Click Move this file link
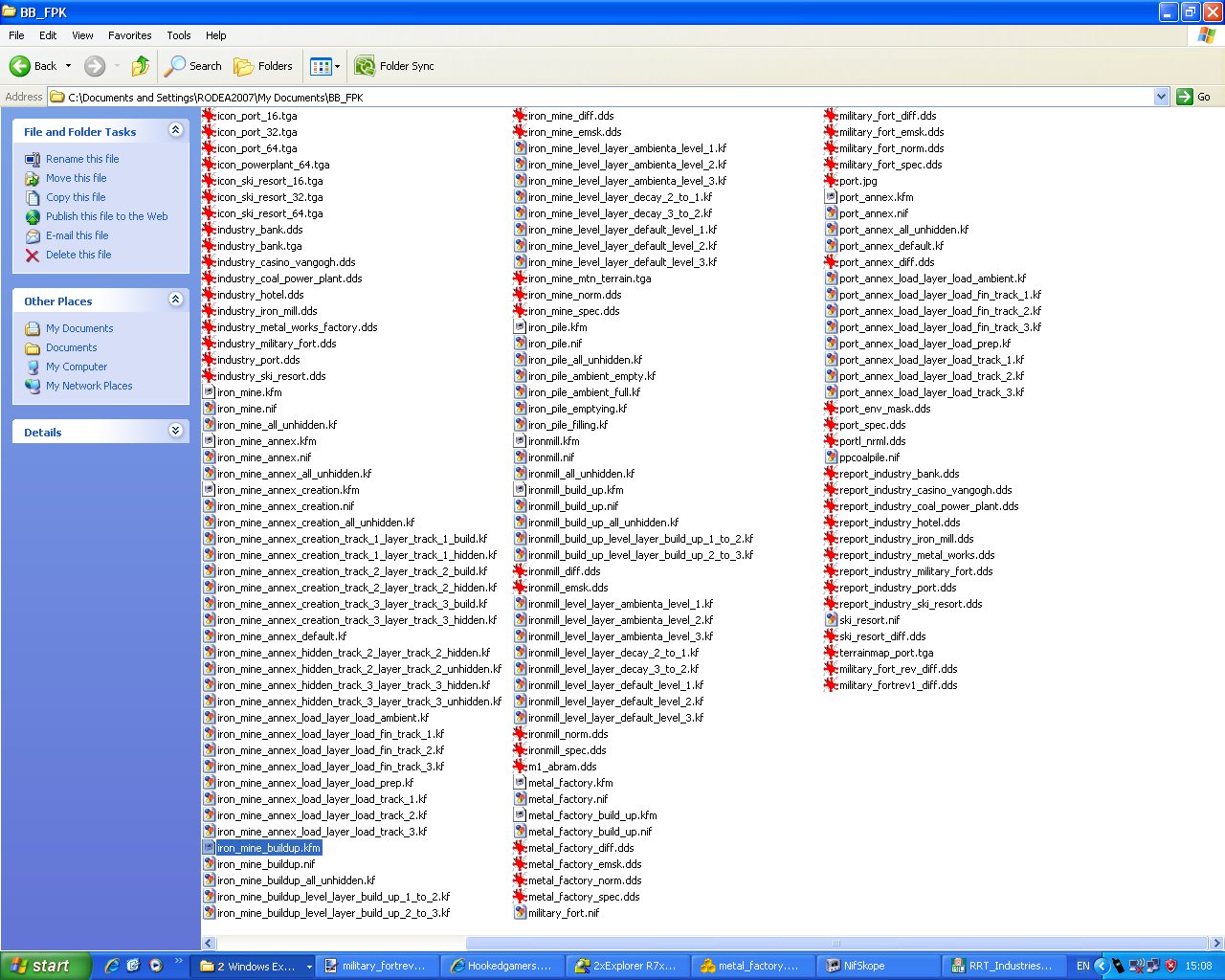 click(x=77, y=178)
